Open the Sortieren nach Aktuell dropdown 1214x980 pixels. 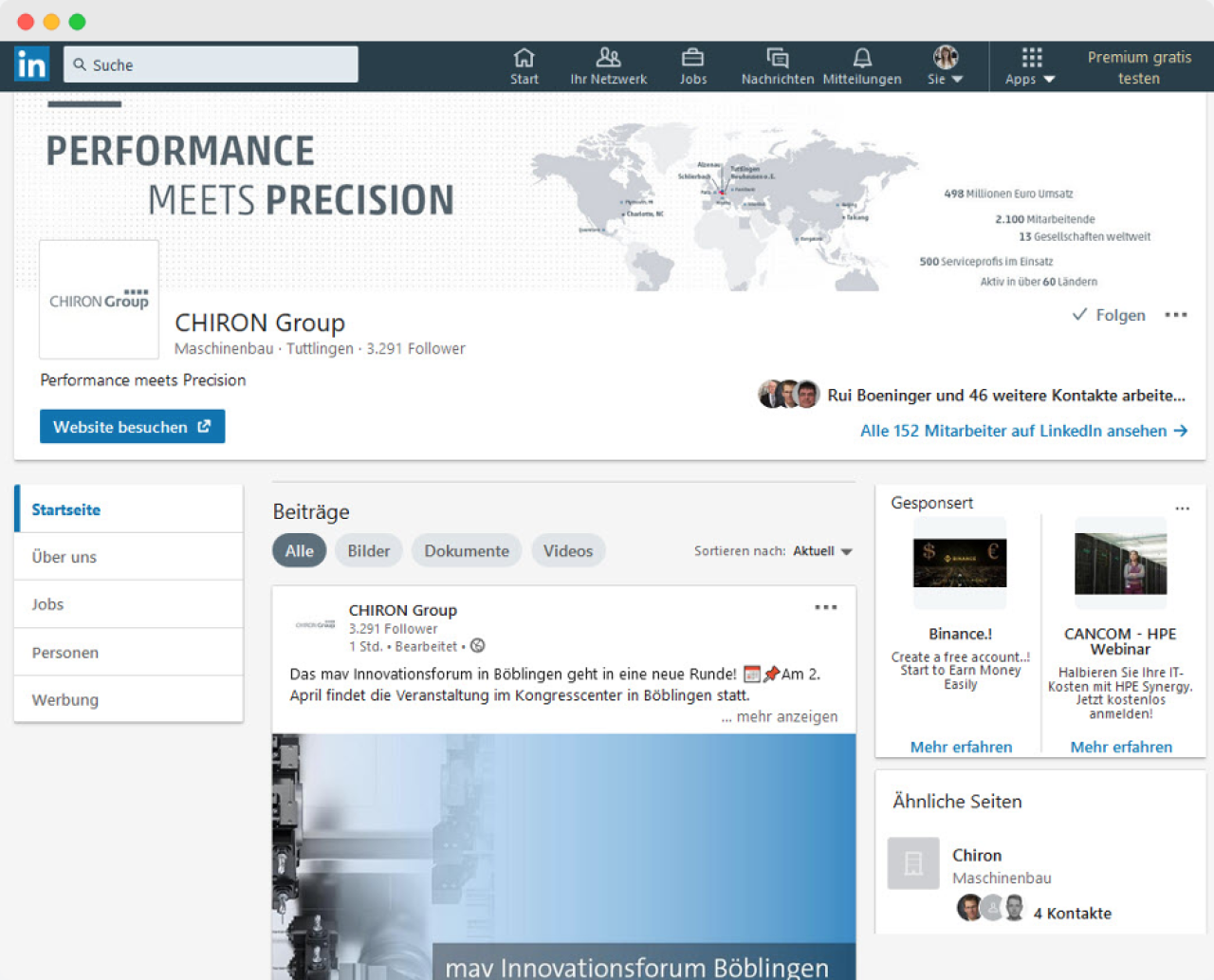coord(822,551)
